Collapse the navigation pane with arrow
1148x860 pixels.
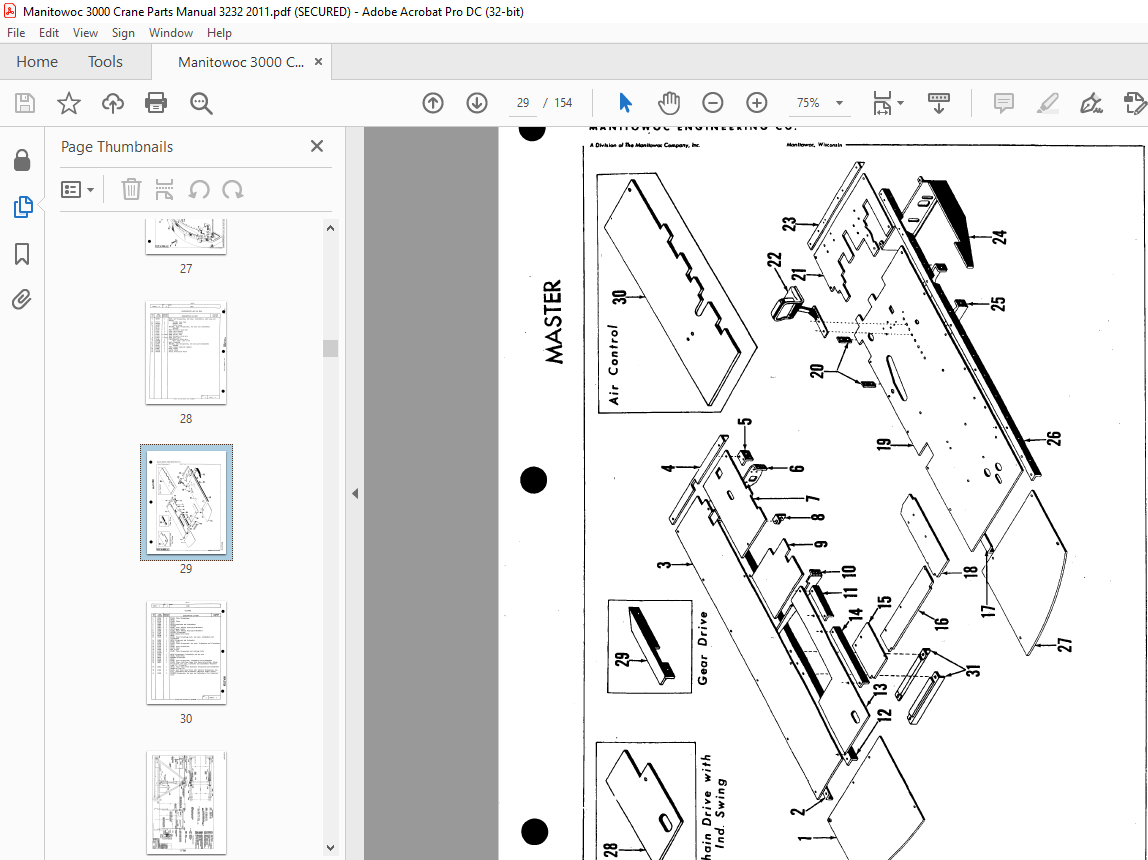(355, 493)
